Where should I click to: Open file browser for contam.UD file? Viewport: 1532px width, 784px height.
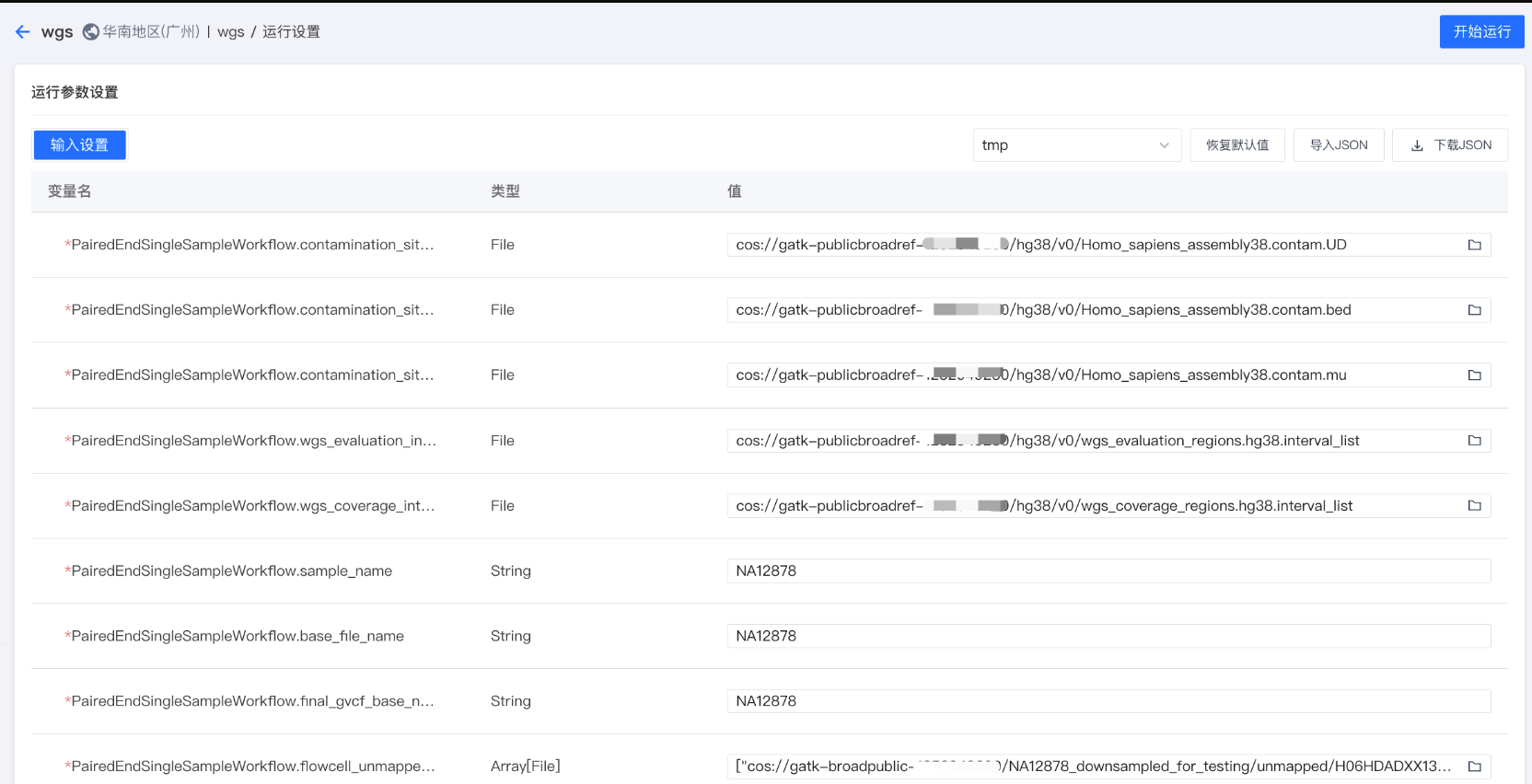point(1474,245)
